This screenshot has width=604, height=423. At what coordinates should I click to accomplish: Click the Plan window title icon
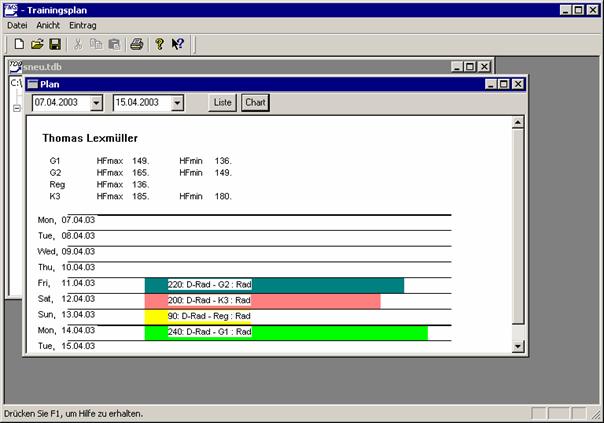(33, 84)
